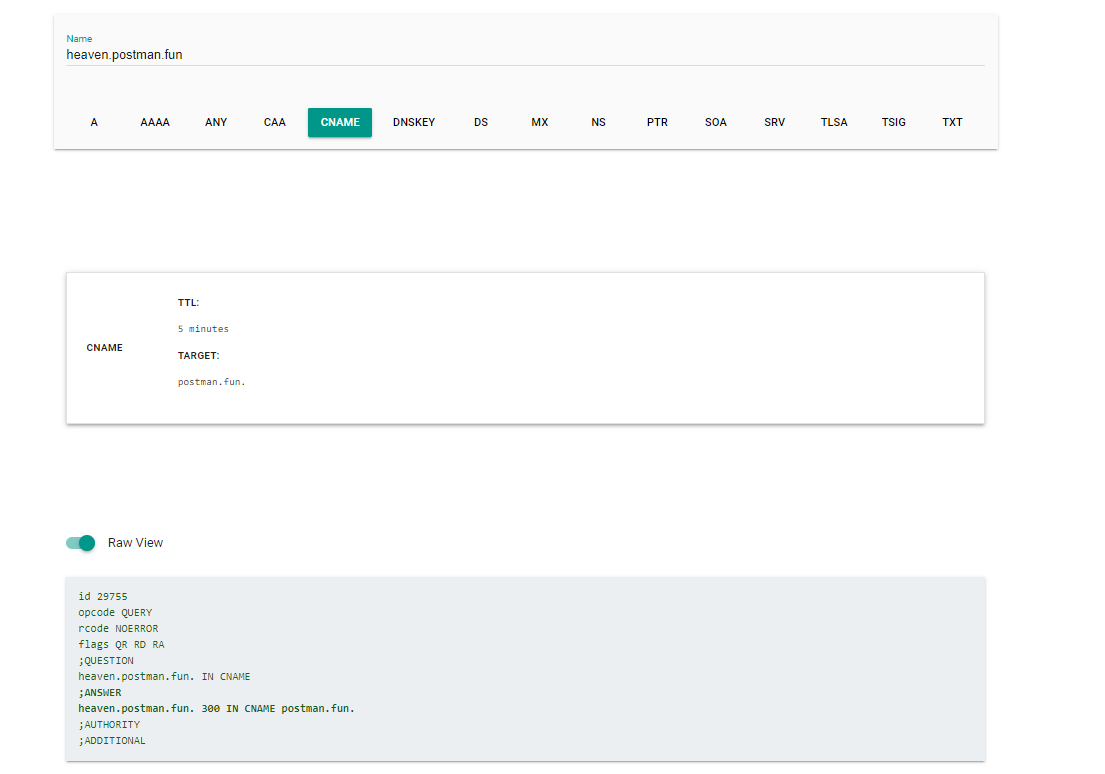Click the 'rcode NOERROR' raw line
The width and height of the screenshot is (1105, 774).
(118, 628)
